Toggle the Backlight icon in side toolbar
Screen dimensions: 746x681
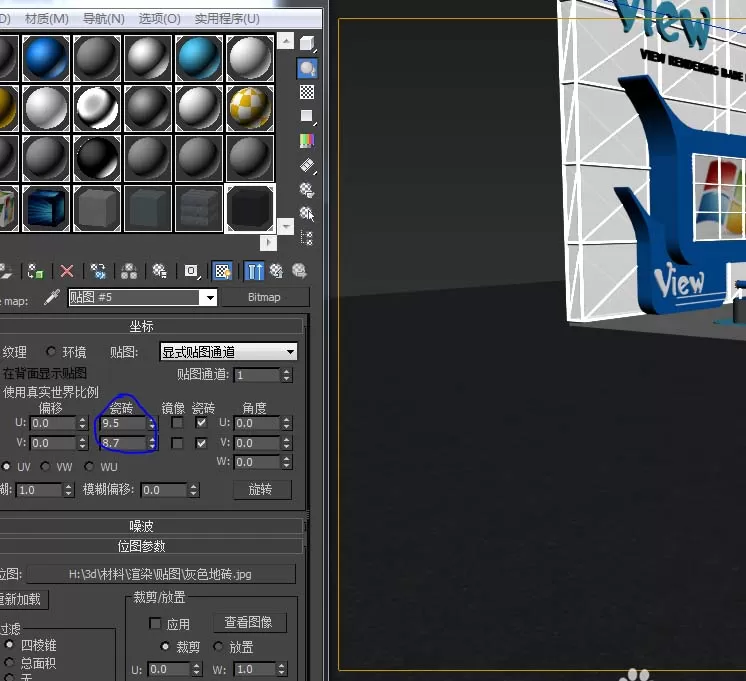click(307, 68)
